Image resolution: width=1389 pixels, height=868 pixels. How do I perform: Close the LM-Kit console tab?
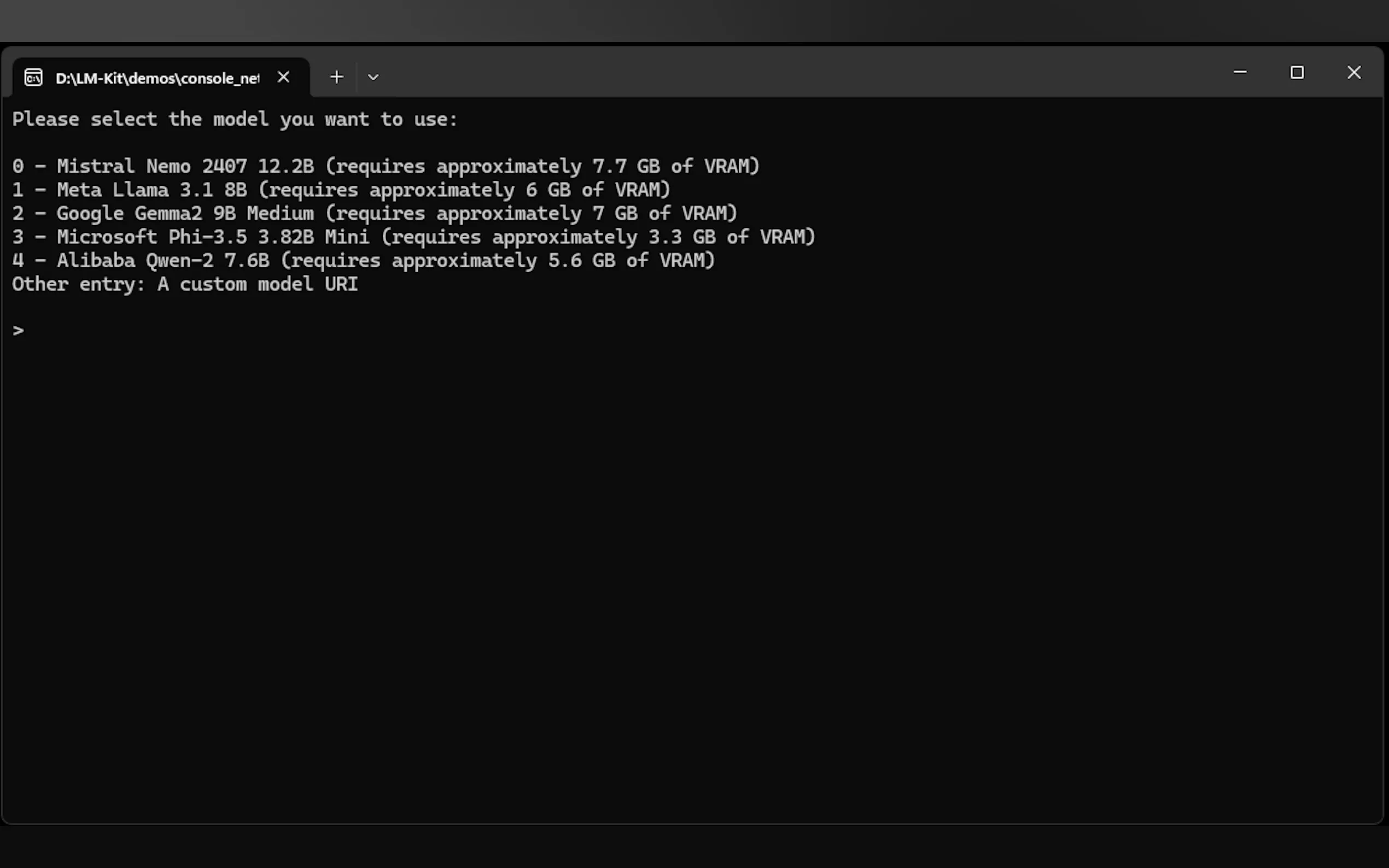283,77
